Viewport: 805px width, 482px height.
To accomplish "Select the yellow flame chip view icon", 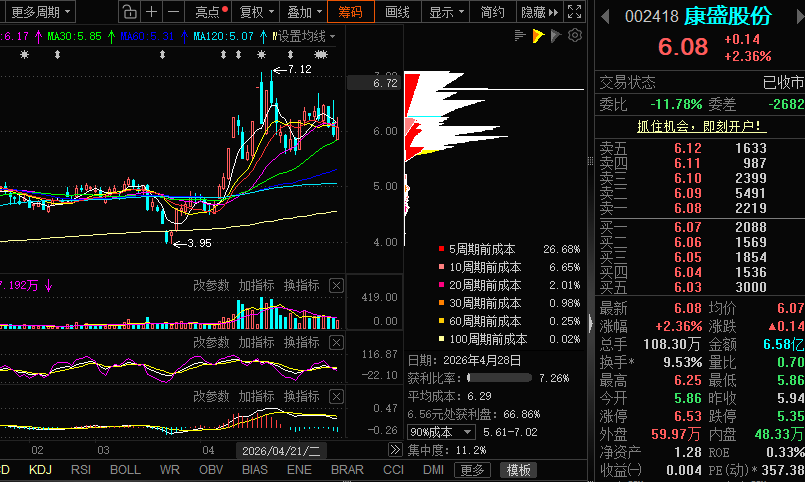I will [x=538, y=35].
